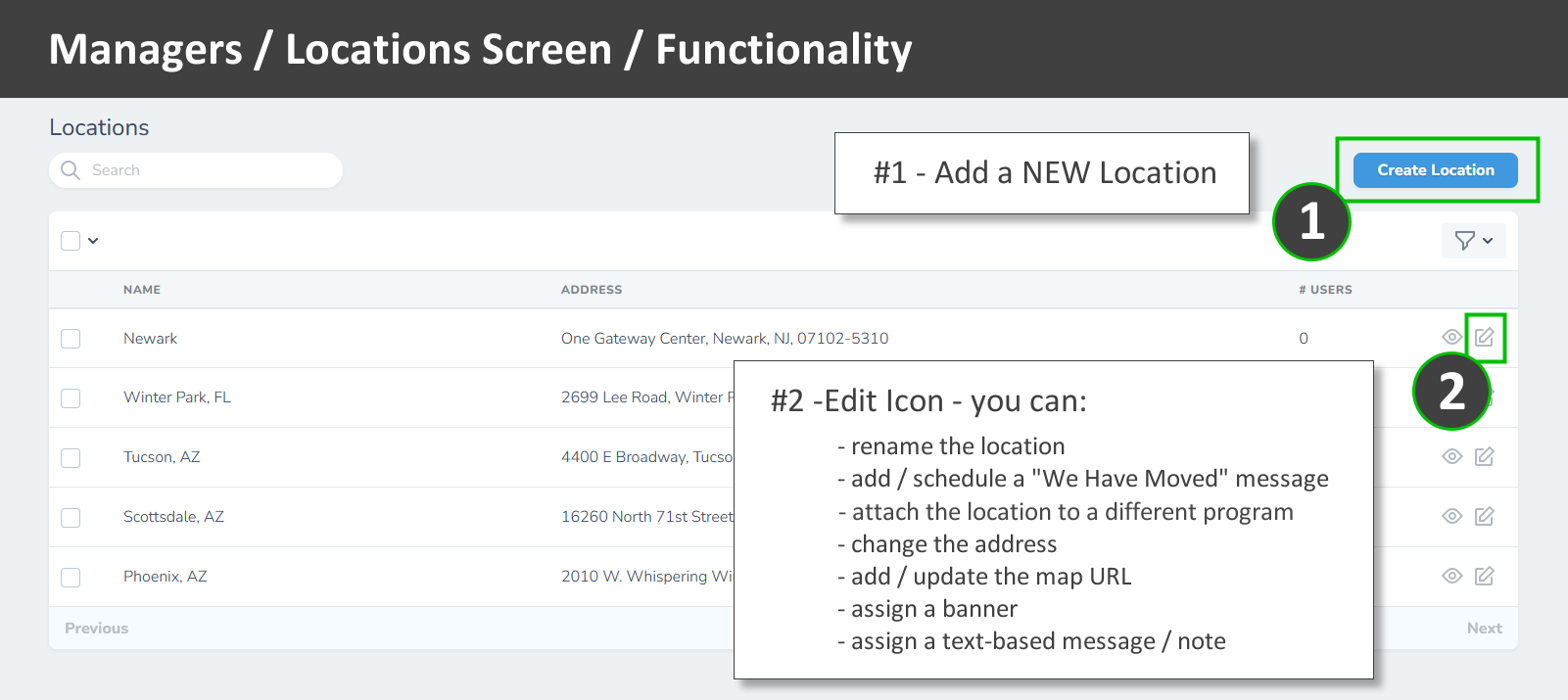The height and width of the screenshot is (700, 1568).
Task: Expand the select-all checkbox chevron
Action: 93,241
